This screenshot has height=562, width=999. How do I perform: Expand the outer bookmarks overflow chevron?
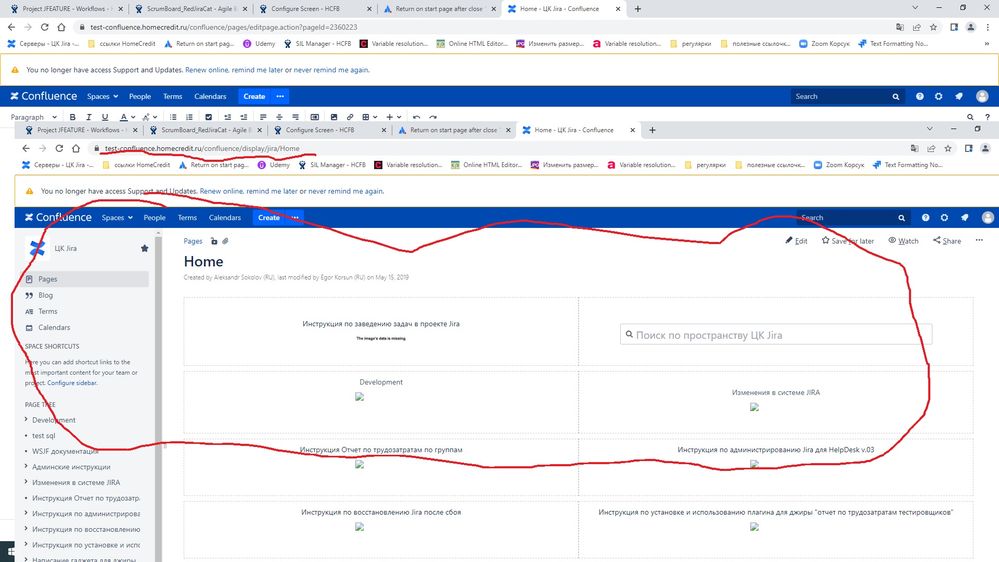tap(987, 44)
